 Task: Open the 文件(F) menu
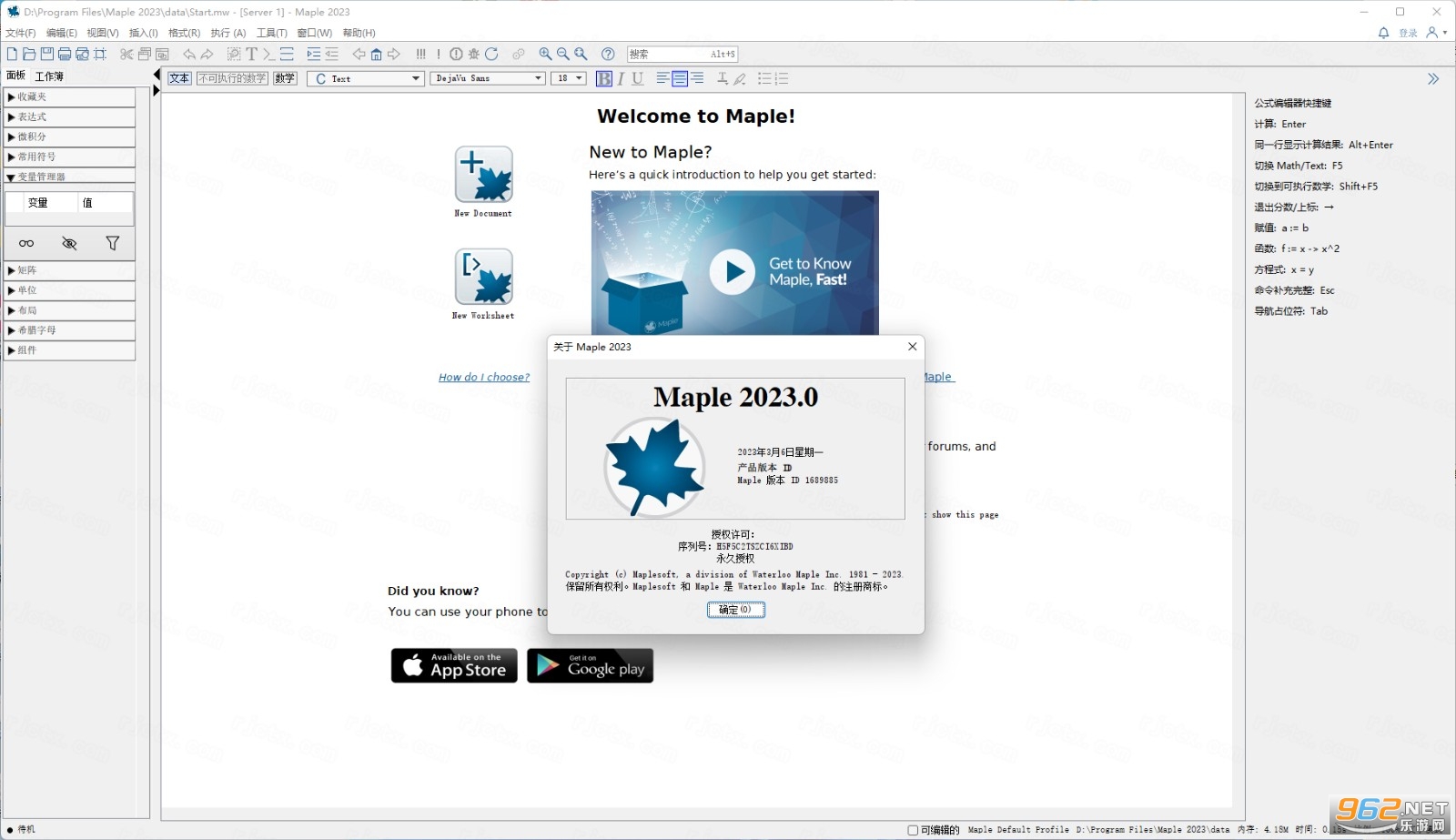click(21, 33)
